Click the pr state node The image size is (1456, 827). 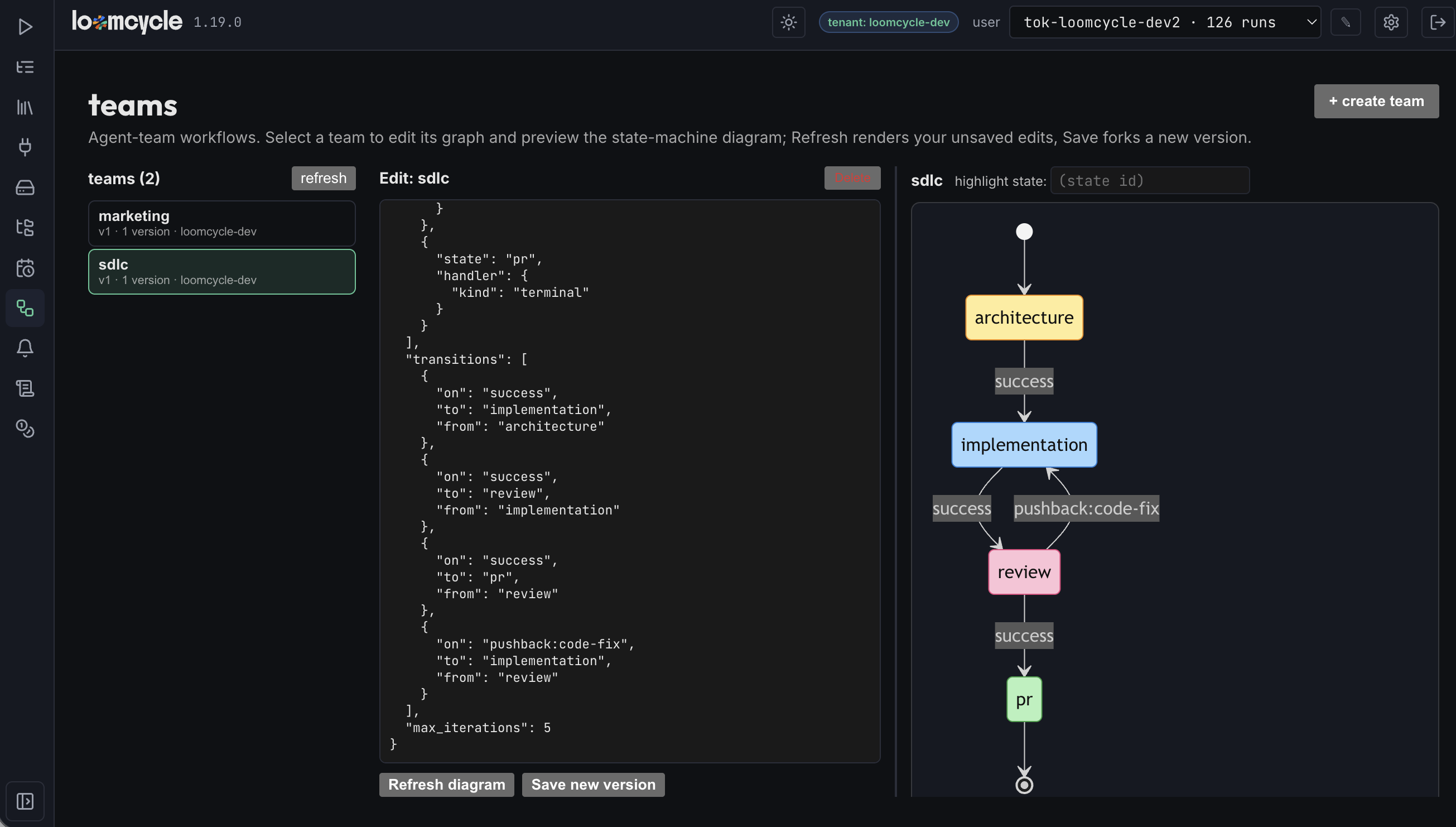pyautogui.click(x=1024, y=699)
